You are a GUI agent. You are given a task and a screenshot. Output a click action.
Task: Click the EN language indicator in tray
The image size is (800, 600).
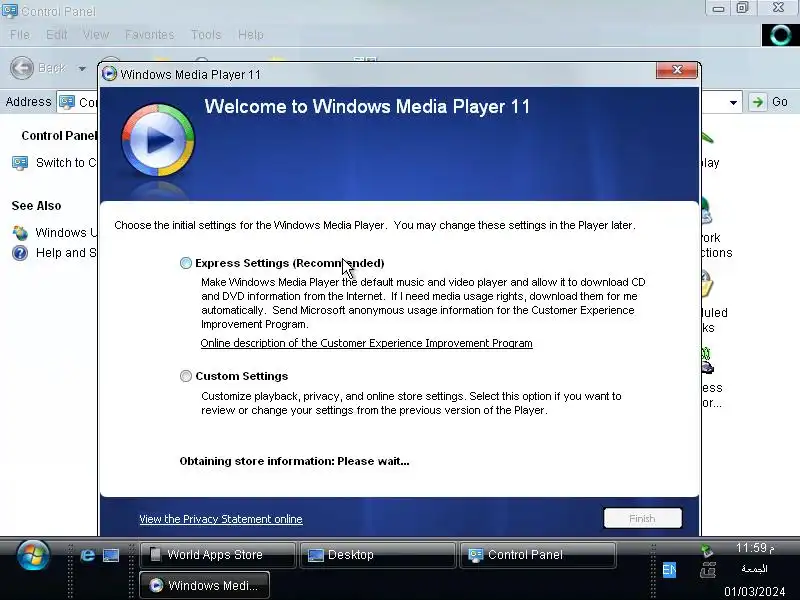(x=669, y=570)
